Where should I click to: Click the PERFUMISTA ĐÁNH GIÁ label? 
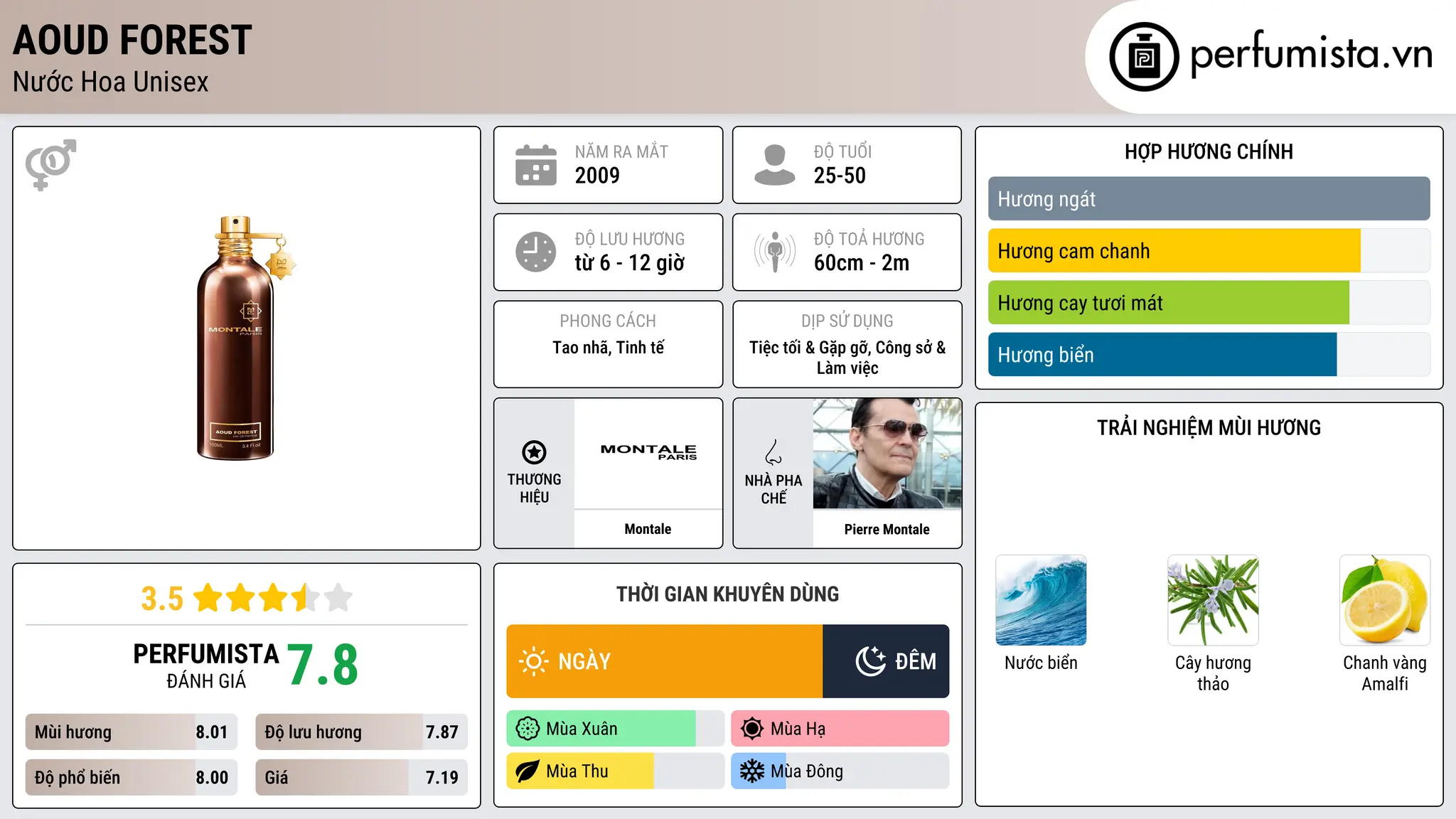pyautogui.click(x=206, y=665)
